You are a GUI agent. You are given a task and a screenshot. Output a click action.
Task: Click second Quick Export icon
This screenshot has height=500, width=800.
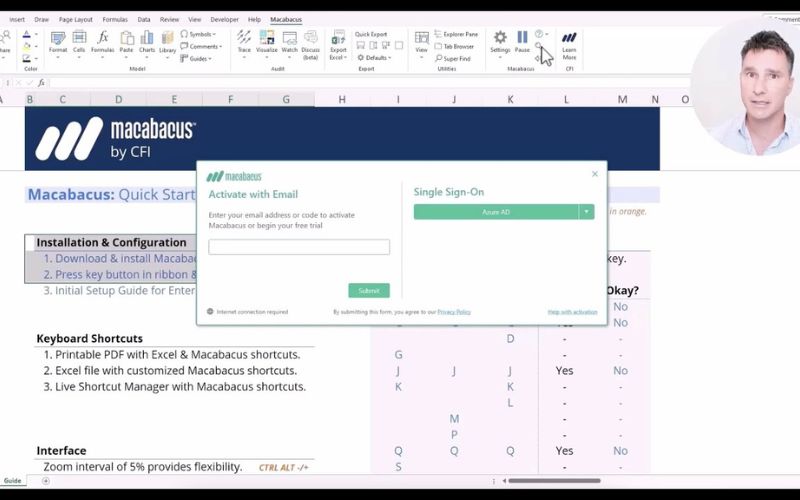click(x=373, y=45)
